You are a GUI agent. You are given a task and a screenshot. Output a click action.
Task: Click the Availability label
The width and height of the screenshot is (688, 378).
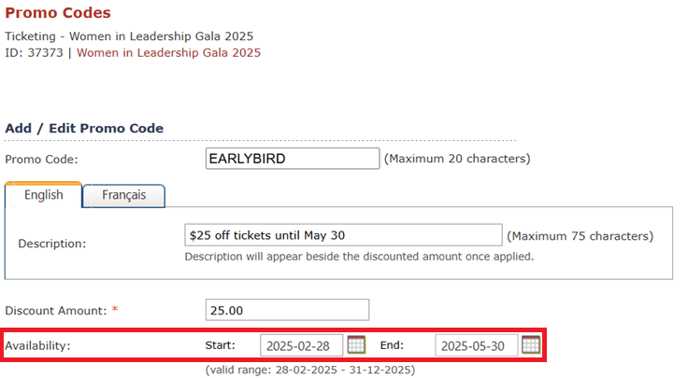(38, 346)
